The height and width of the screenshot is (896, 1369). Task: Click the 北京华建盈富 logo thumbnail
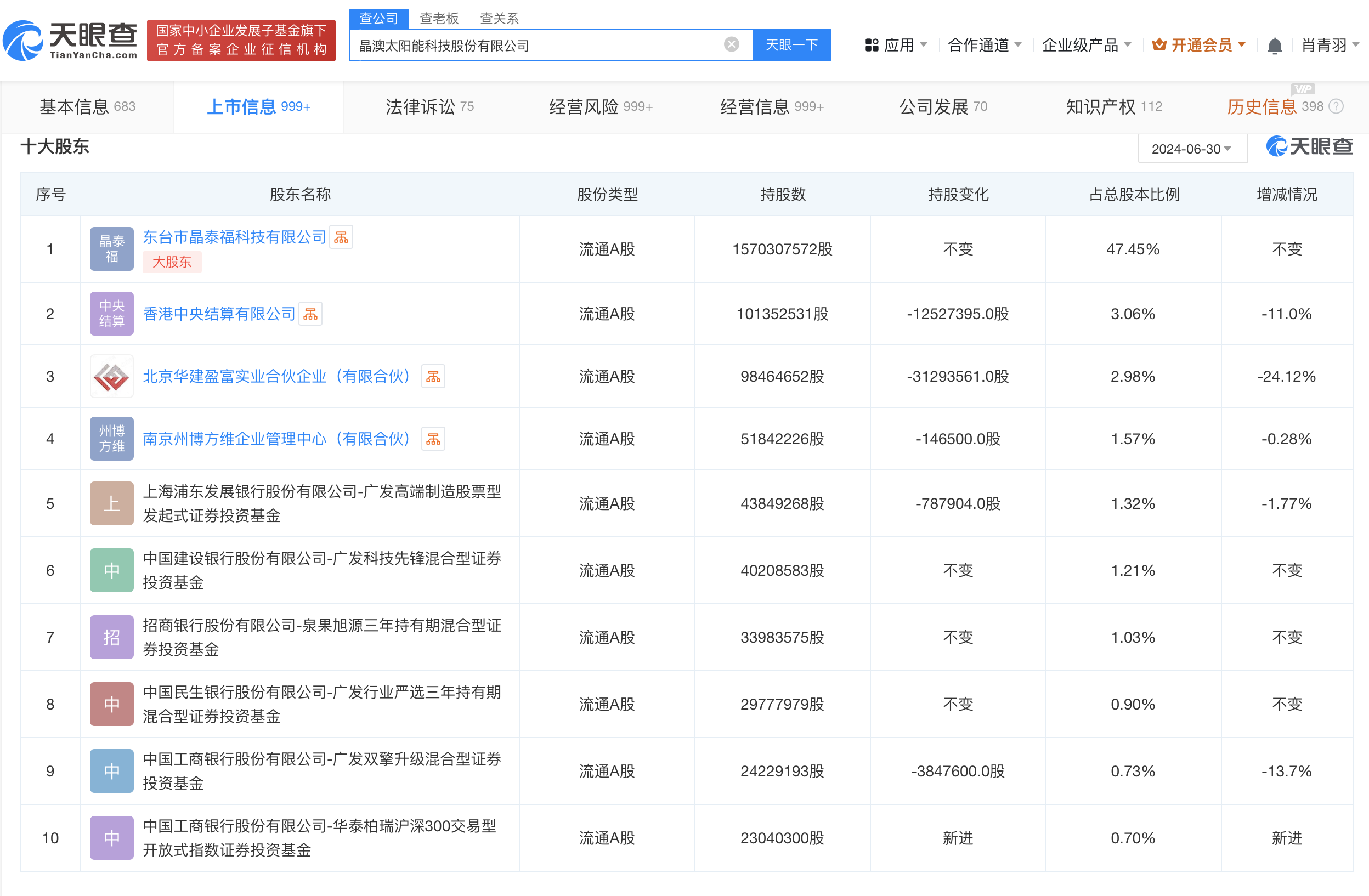click(111, 376)
